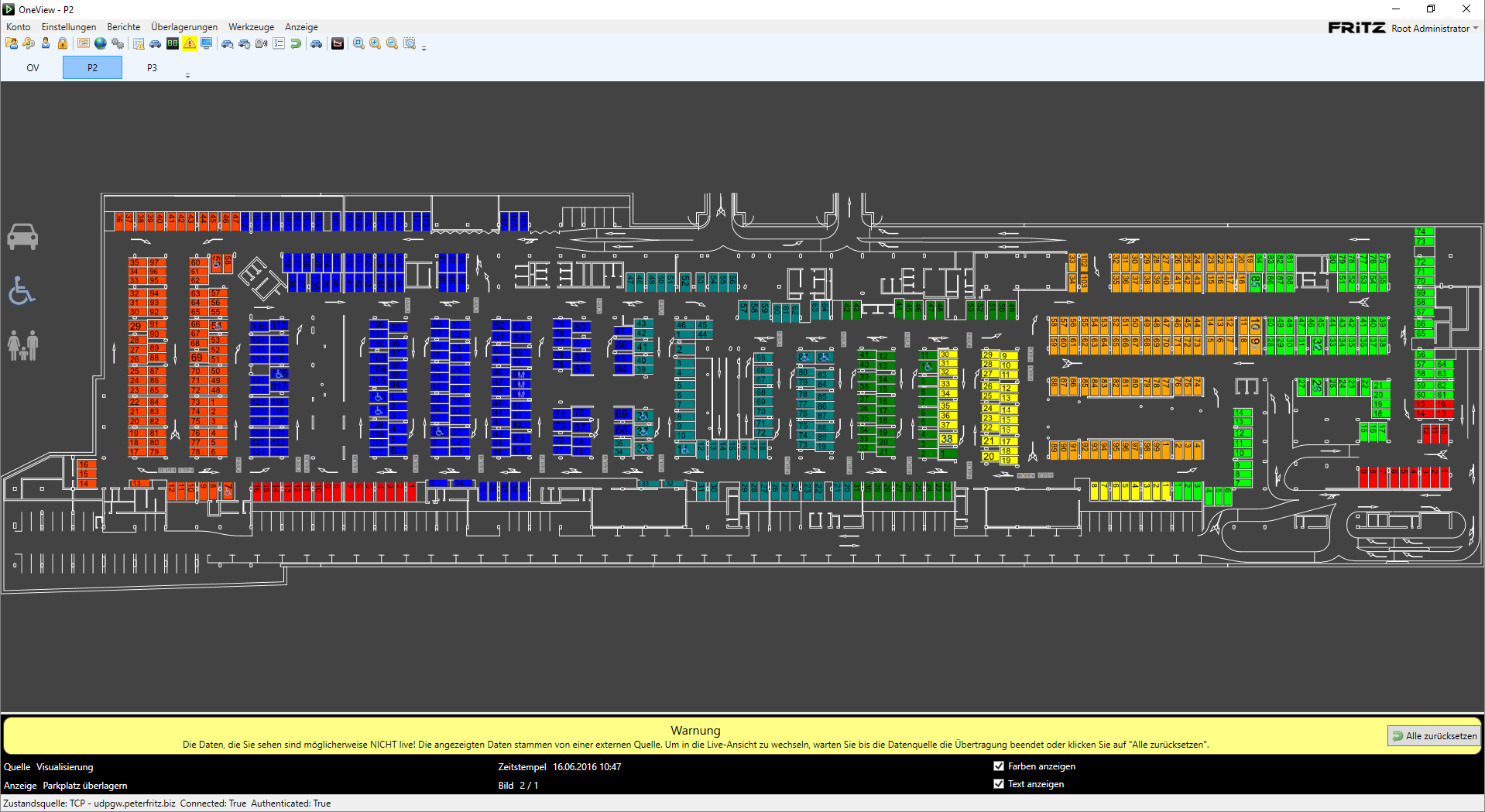Uncheck the Farben anzeigen checkbox
The width and height of the screenshot is (1485, 812).
coord(999,766)
